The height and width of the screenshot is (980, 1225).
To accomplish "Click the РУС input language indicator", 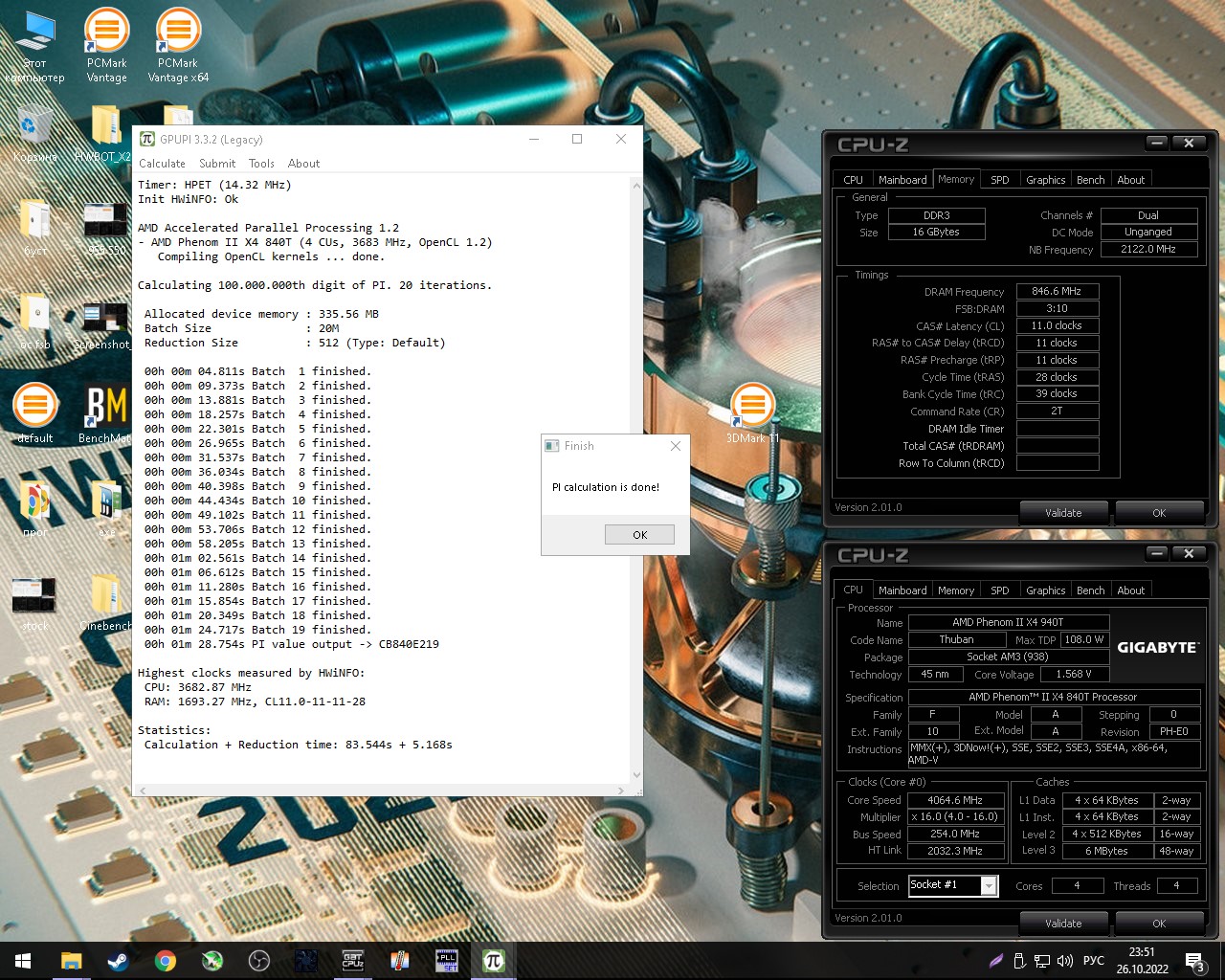I will click(1093, 961).
